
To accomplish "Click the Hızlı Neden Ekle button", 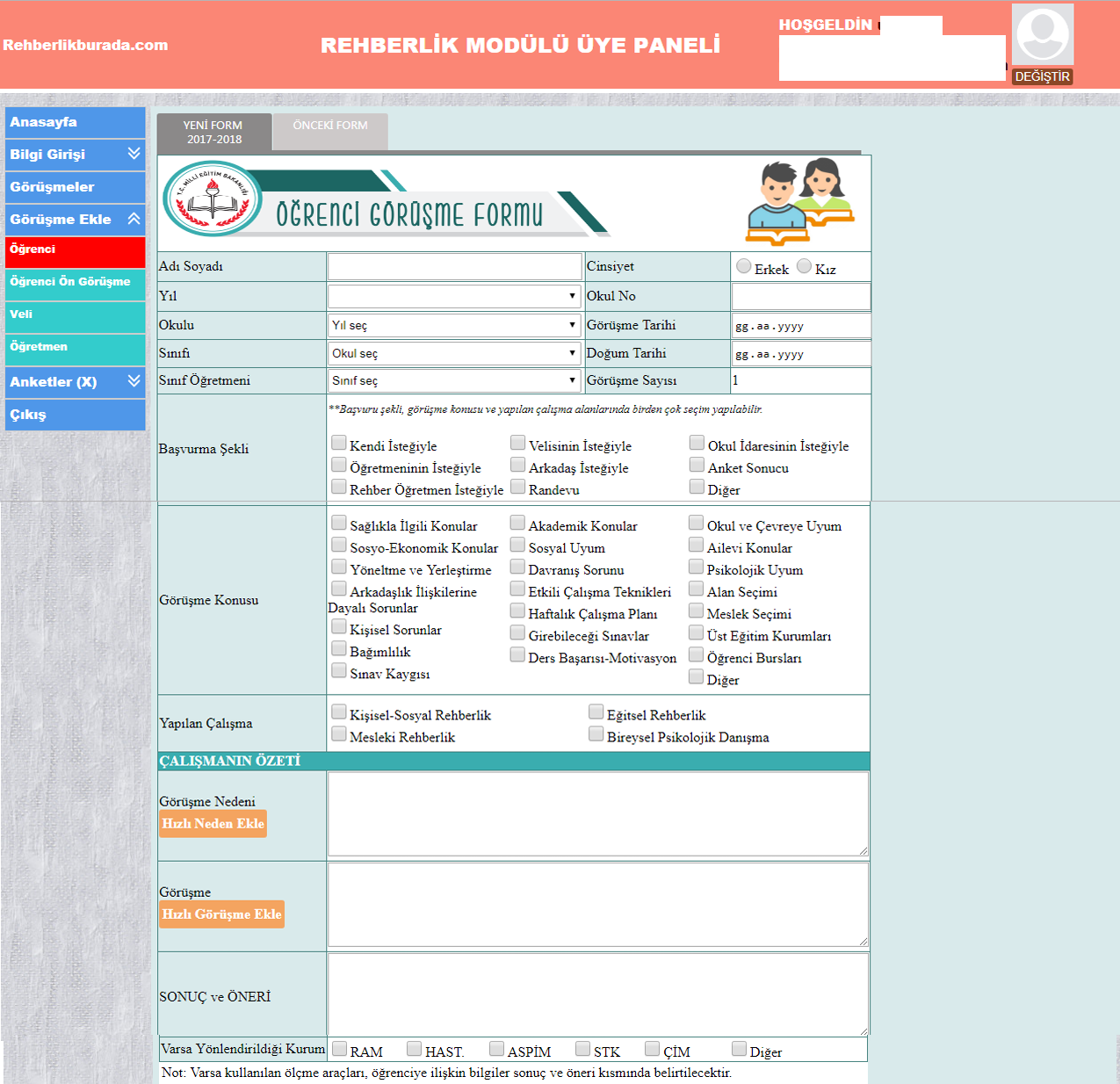I will pos(213,824).
